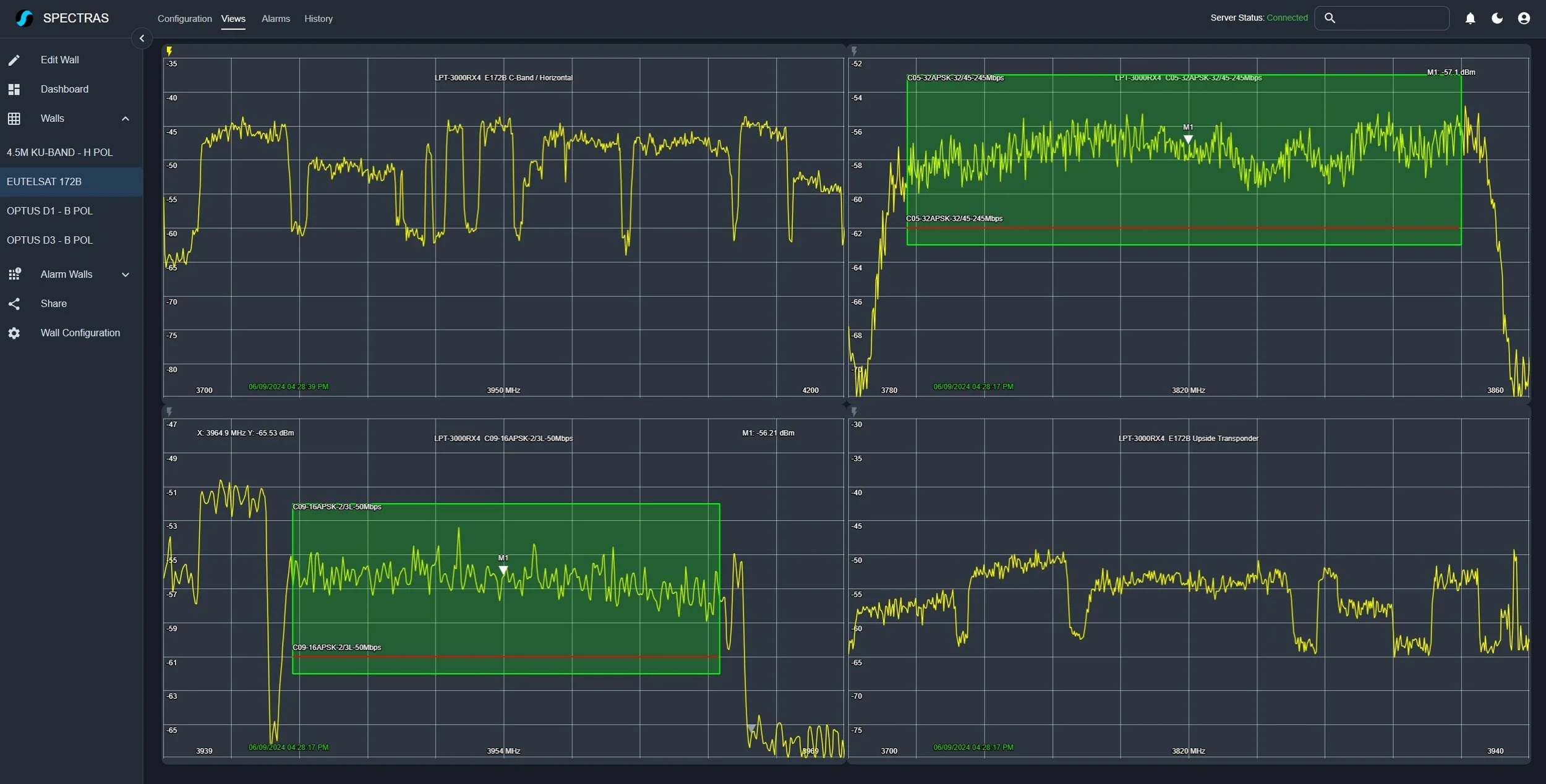Click Server Status Connected text
The width and height of the screenshot is (1546, 784).
[1259, 18]
